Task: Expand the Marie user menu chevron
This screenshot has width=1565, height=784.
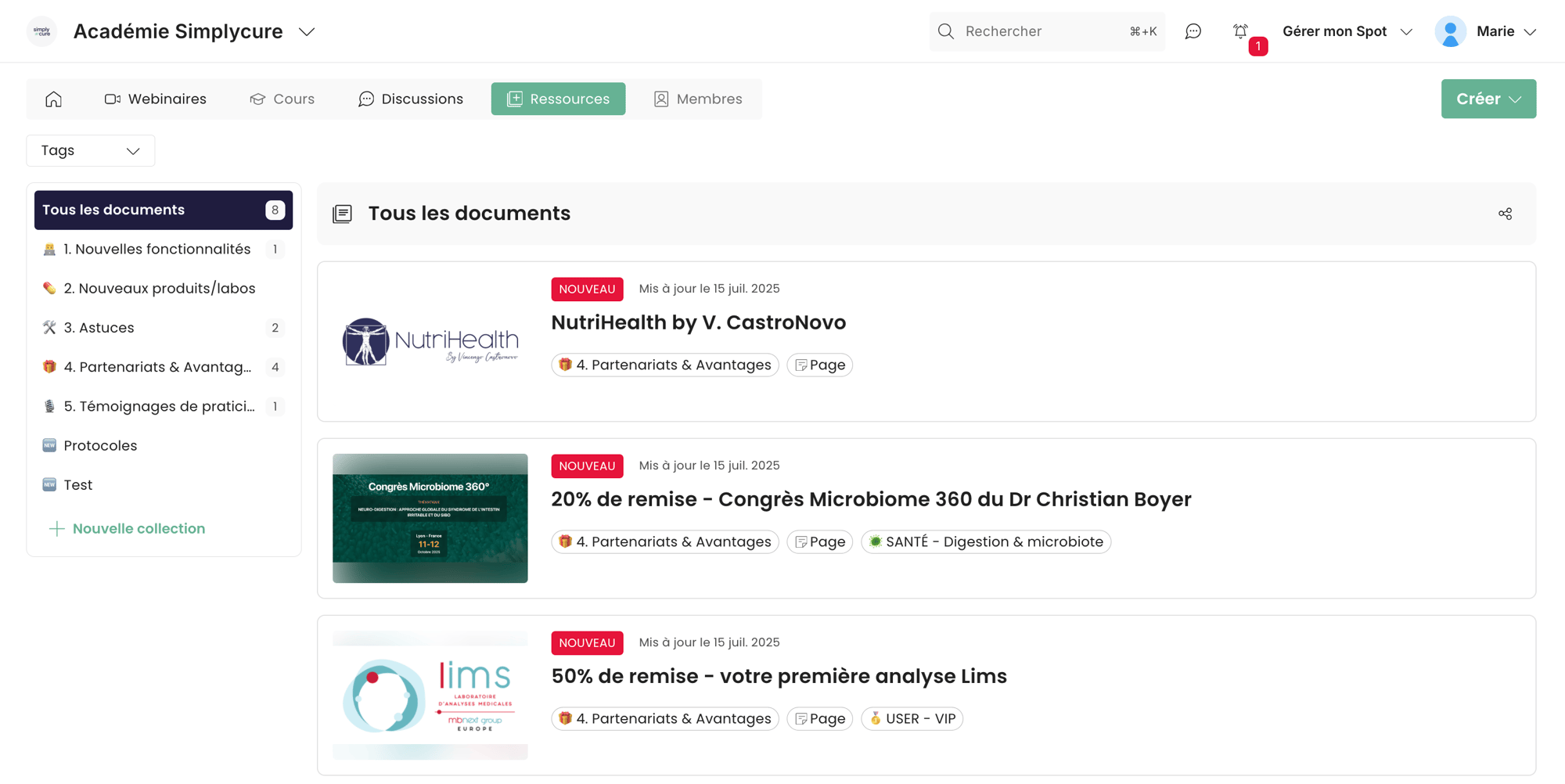Action: pos(1531,32)
